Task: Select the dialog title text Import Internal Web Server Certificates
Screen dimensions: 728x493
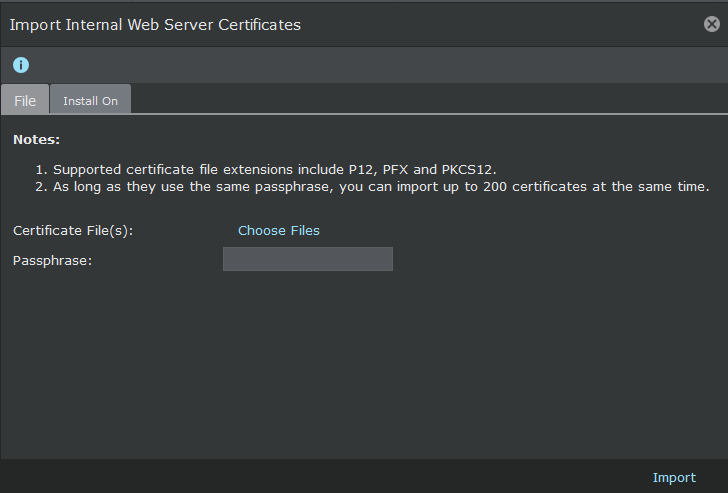Action: (x=155, y=25)
